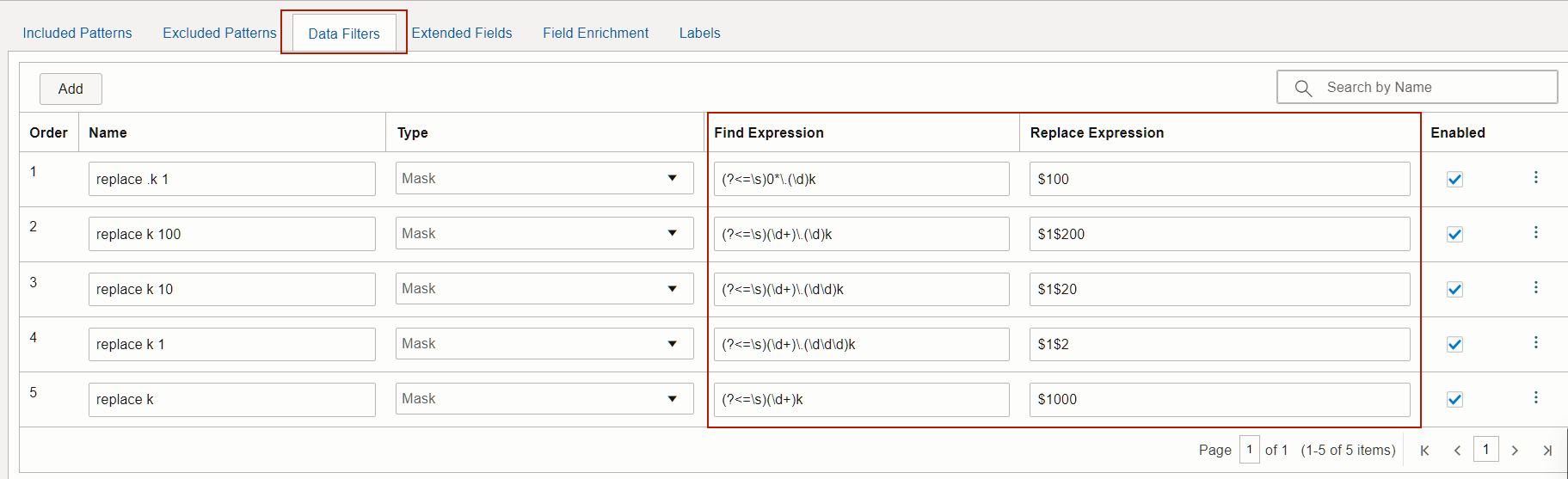Image resolution: width=1568 pixels, height=479 pixels.
Task: Switch to Labels tab
Action: (699, 33)
